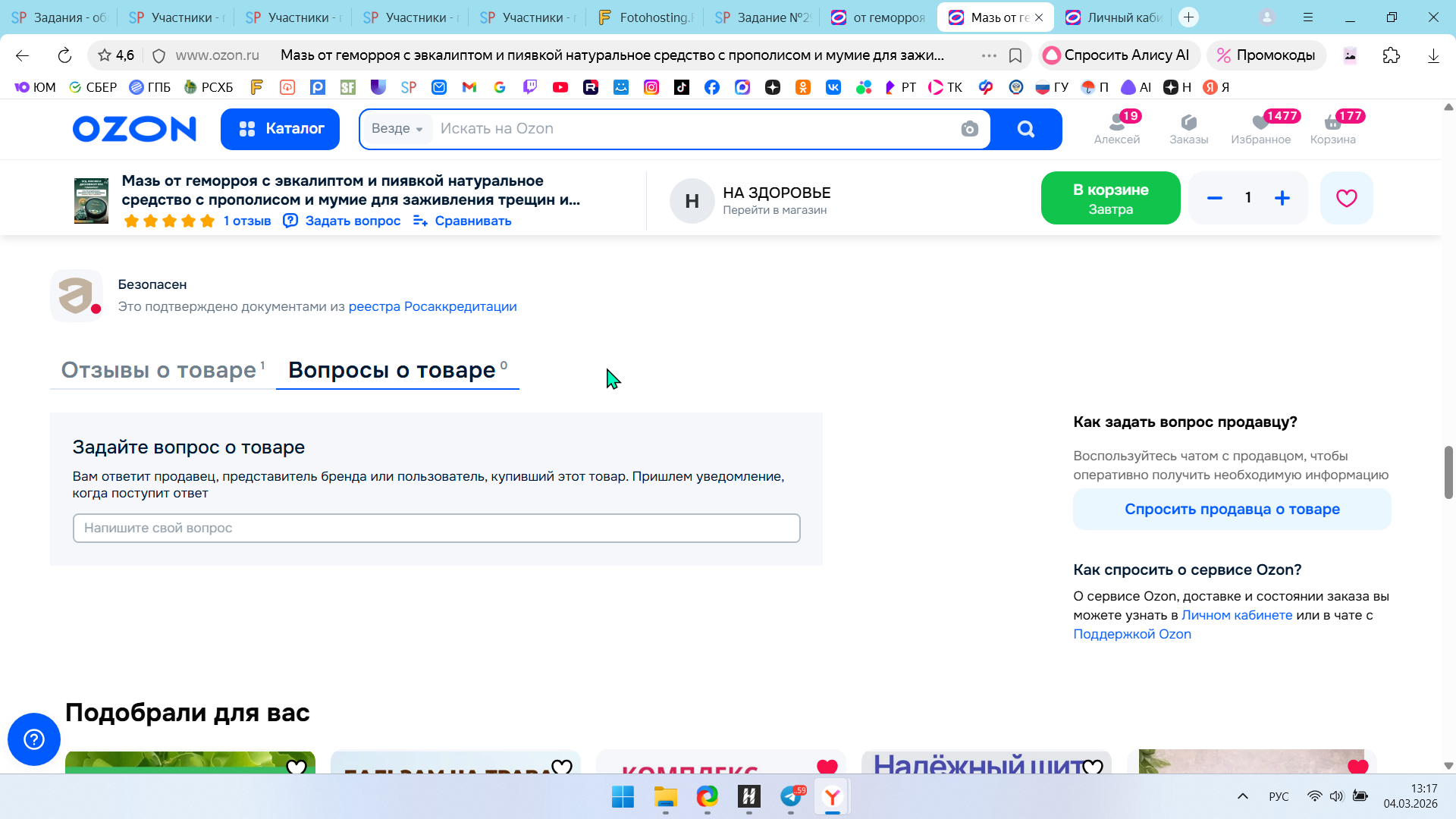
Task: Switch to Личный кабинет browser tab
Action: tap(1114, 17)
